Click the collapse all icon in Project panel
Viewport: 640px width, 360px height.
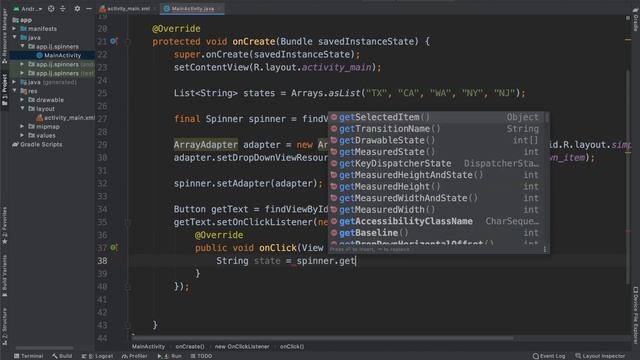(x=62, y=9)
